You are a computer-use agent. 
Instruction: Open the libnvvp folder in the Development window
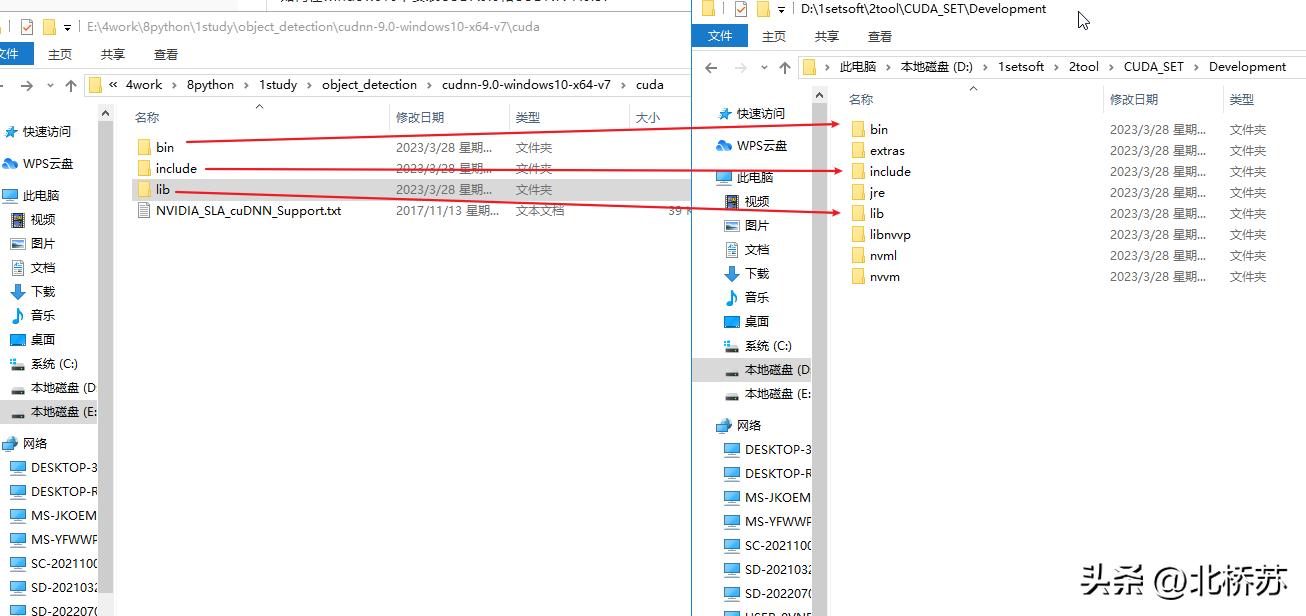point(890,233)
